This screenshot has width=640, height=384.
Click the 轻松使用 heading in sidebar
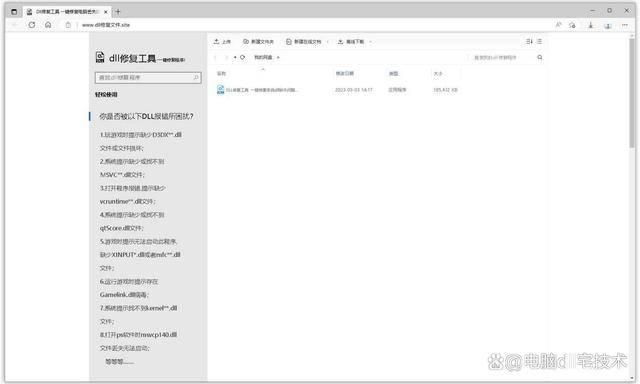(x=106, y=95)
